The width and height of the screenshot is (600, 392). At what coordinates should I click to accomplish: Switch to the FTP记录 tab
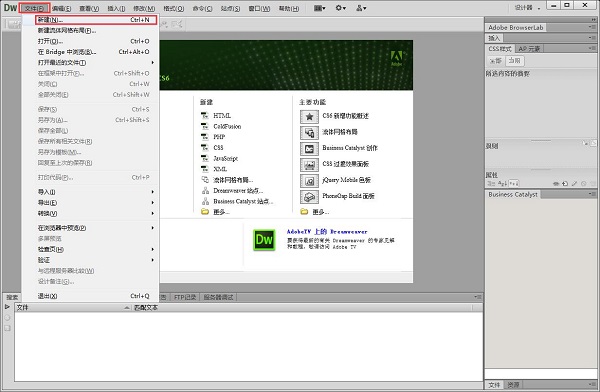185,297
